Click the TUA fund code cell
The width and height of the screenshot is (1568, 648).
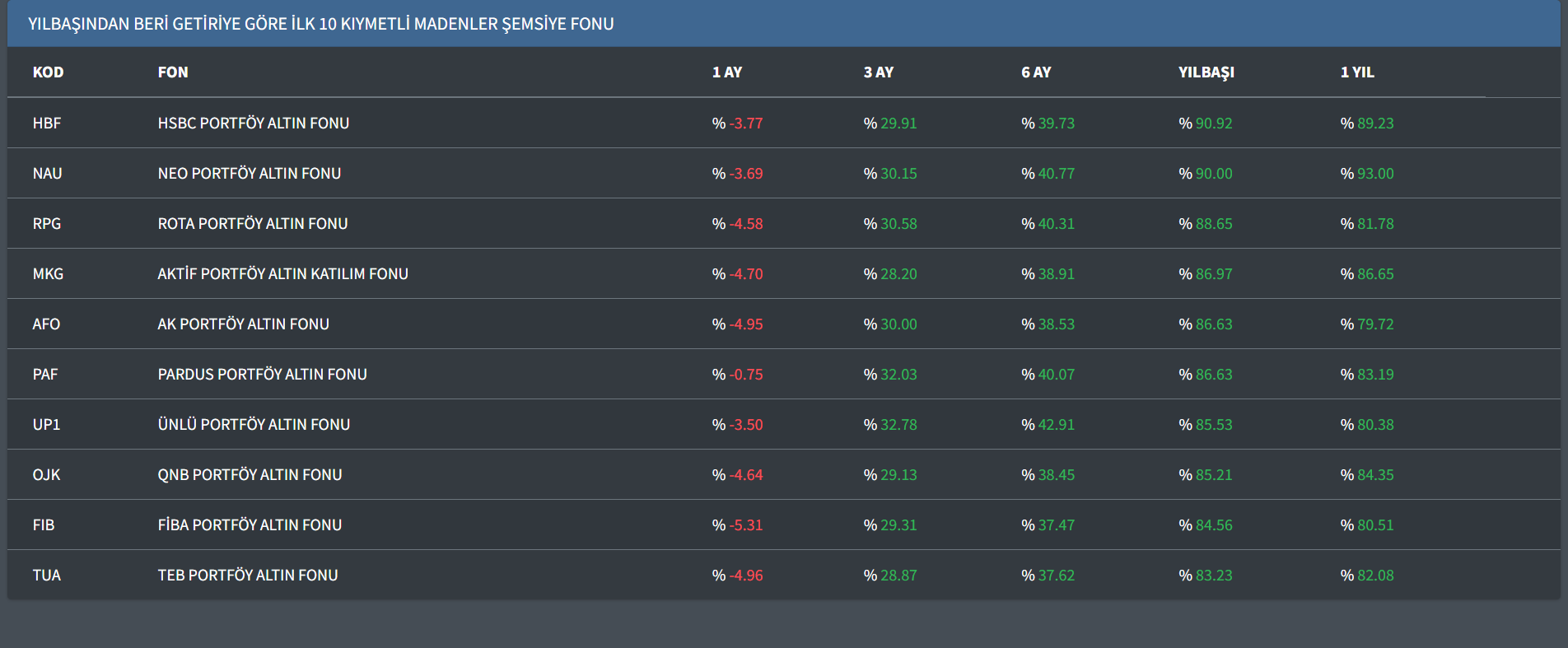[x=47, y=576]
